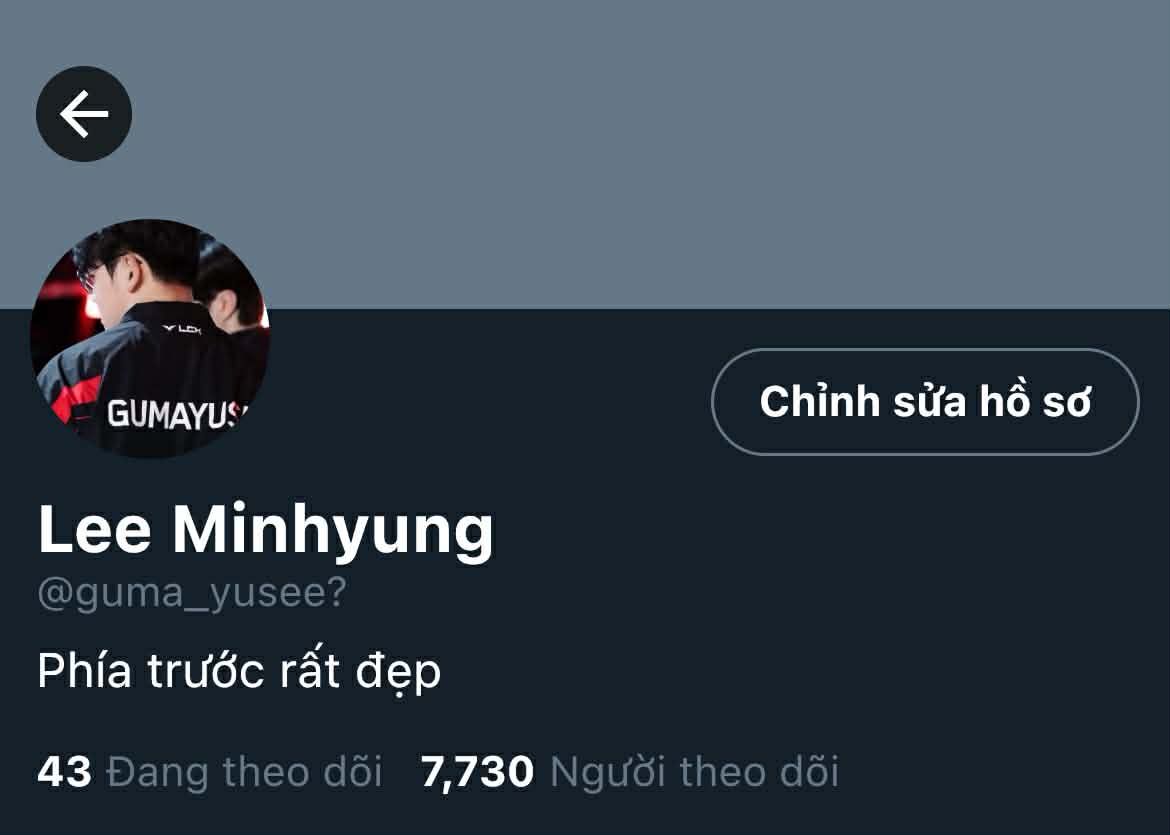
Task: Open the 43 following count
Action: click(x=64, y=772)
